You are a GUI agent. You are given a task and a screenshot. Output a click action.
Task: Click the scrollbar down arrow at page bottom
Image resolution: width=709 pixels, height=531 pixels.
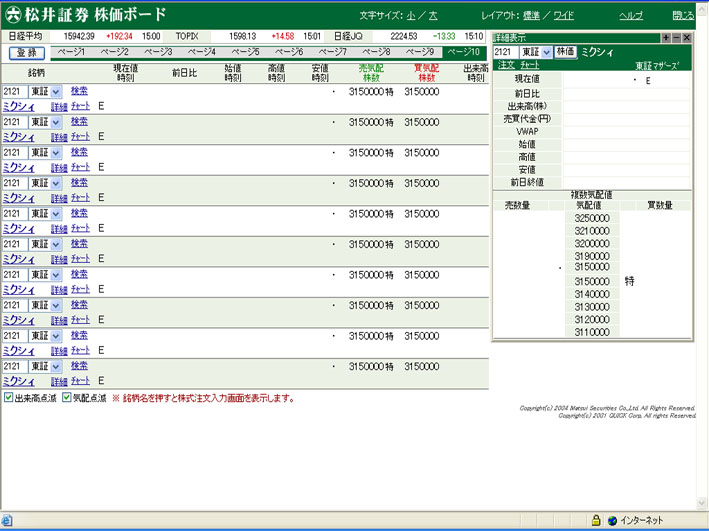(701, 503)
